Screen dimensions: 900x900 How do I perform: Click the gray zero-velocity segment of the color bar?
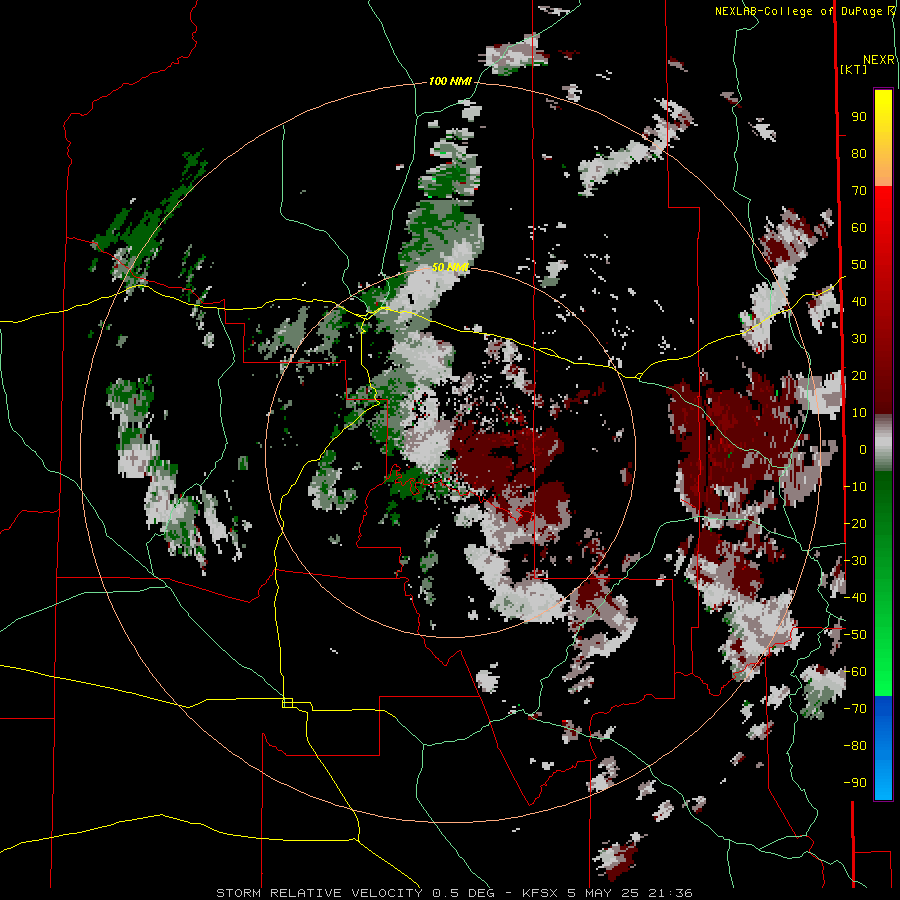click(883, 443)
